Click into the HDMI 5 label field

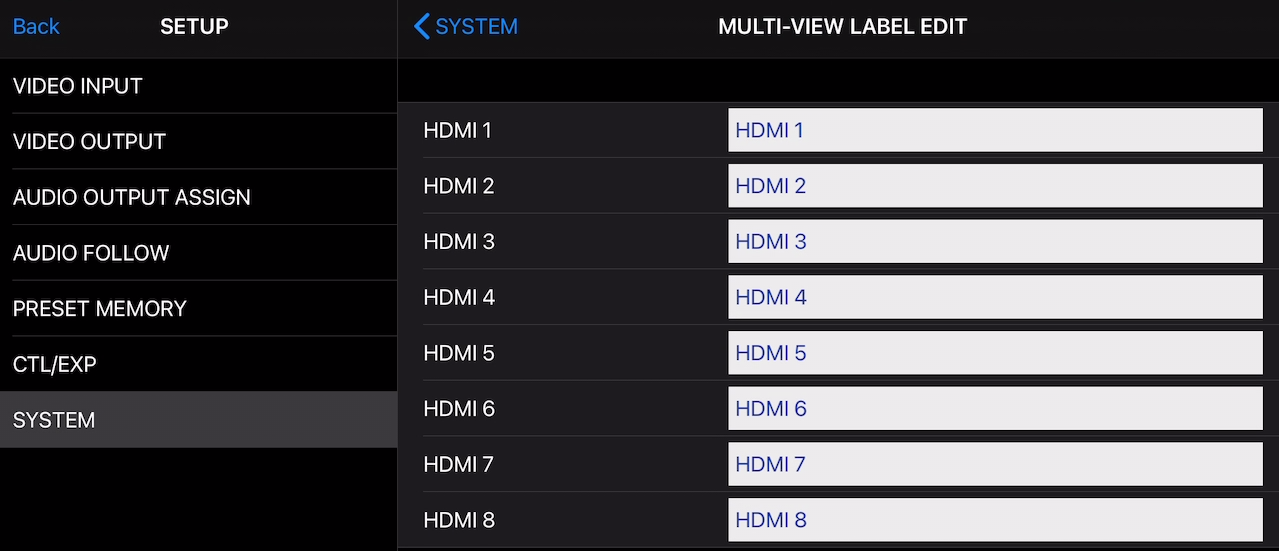pos(994,353)
